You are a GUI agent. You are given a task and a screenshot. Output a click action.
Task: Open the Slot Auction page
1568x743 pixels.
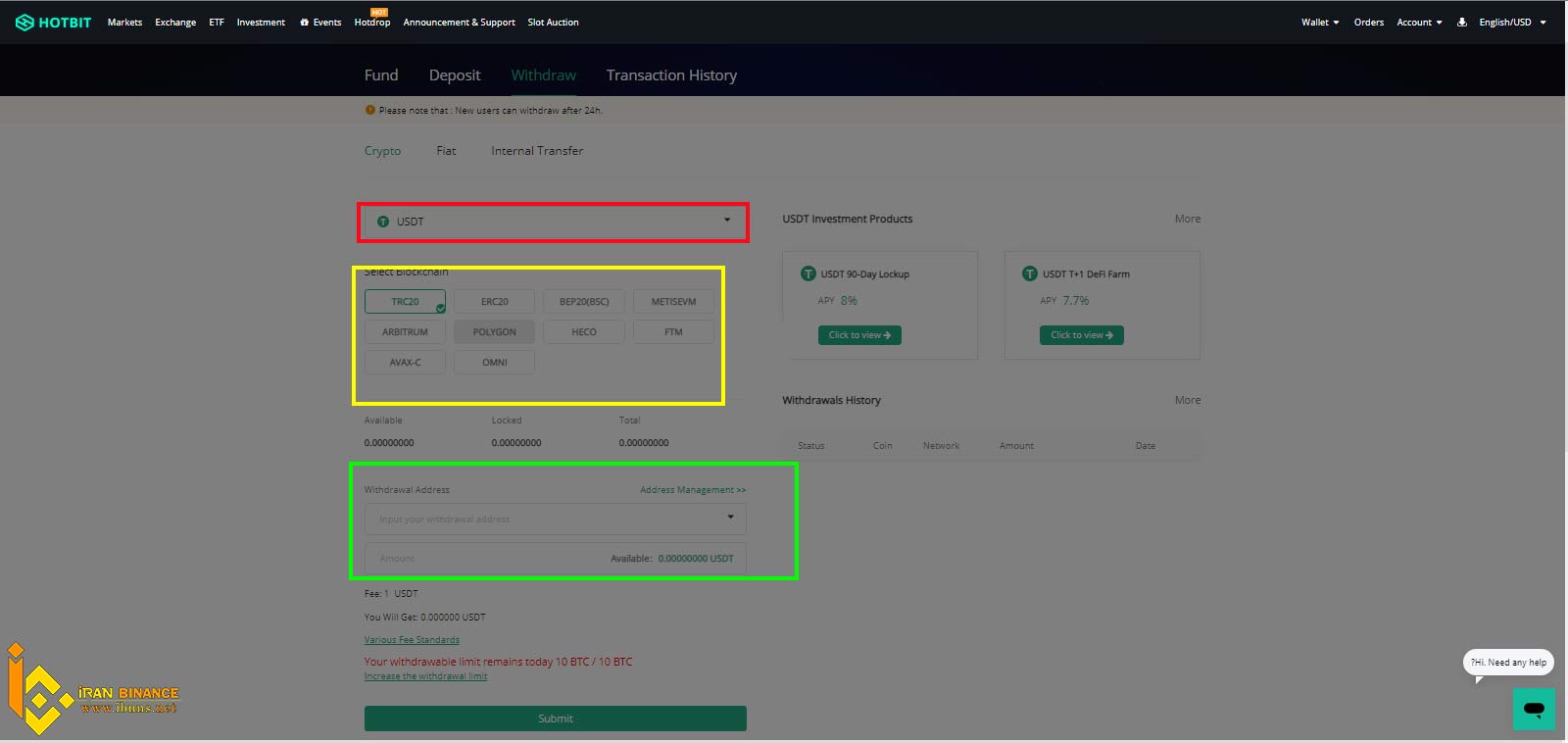(x=553, y=22)
